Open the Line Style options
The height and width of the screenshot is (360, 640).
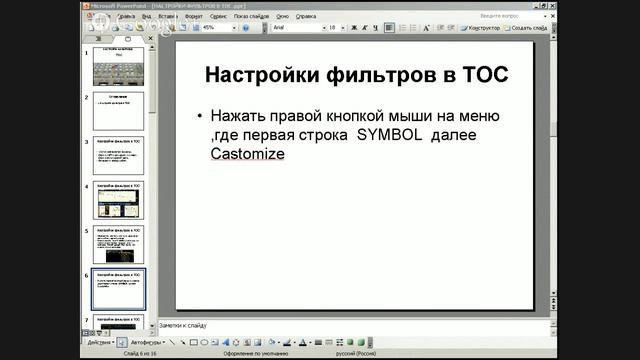(318, 342)
